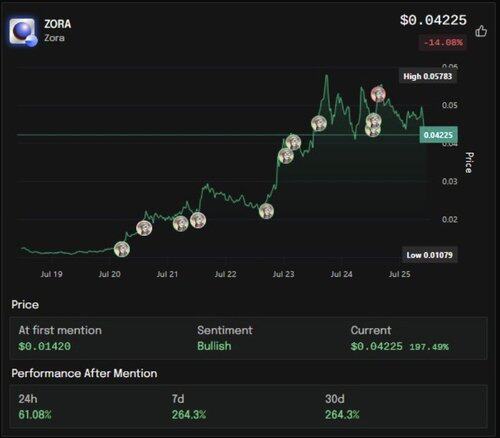
Task: Click the $0.04225 header price
Action: [433, 20]
